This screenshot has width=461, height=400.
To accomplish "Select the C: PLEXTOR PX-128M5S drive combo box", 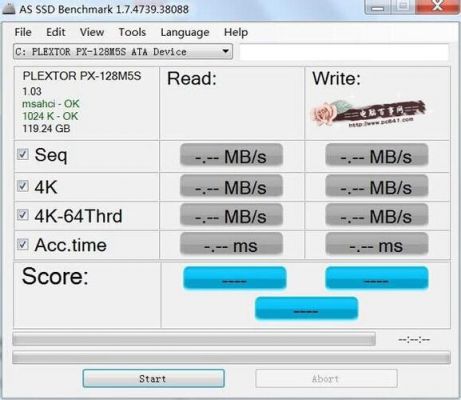I will point(123,52).
